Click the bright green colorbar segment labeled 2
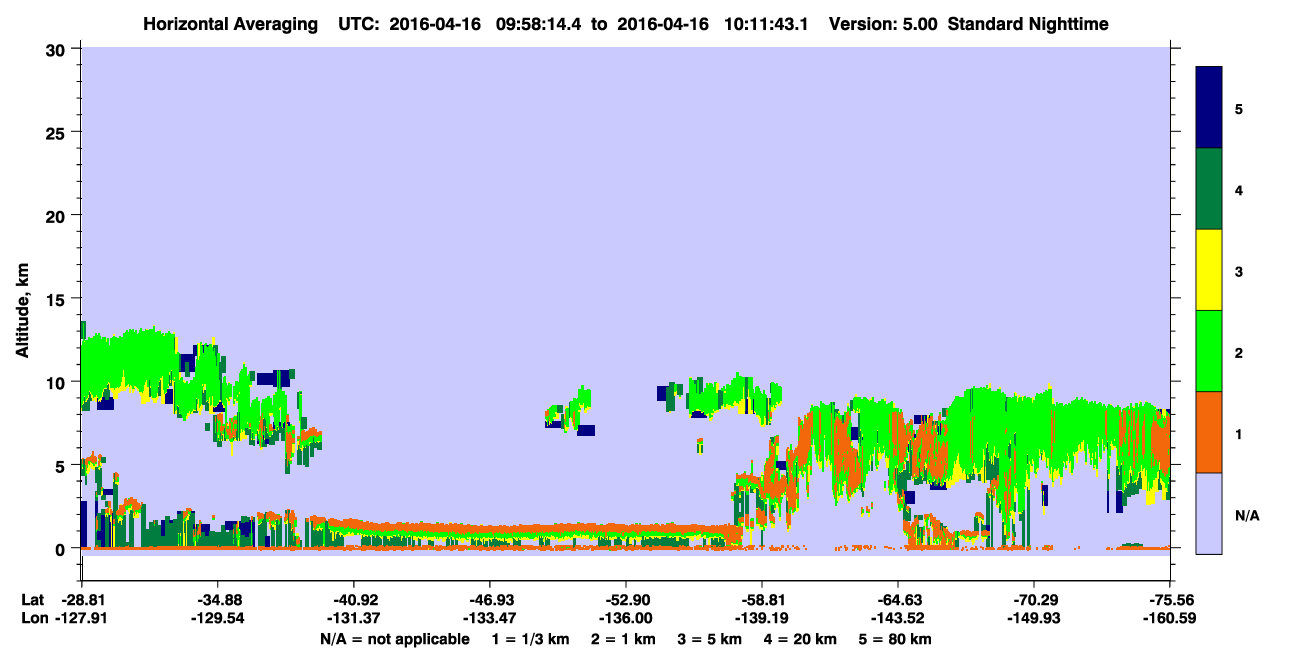 tap(1209, 351)
